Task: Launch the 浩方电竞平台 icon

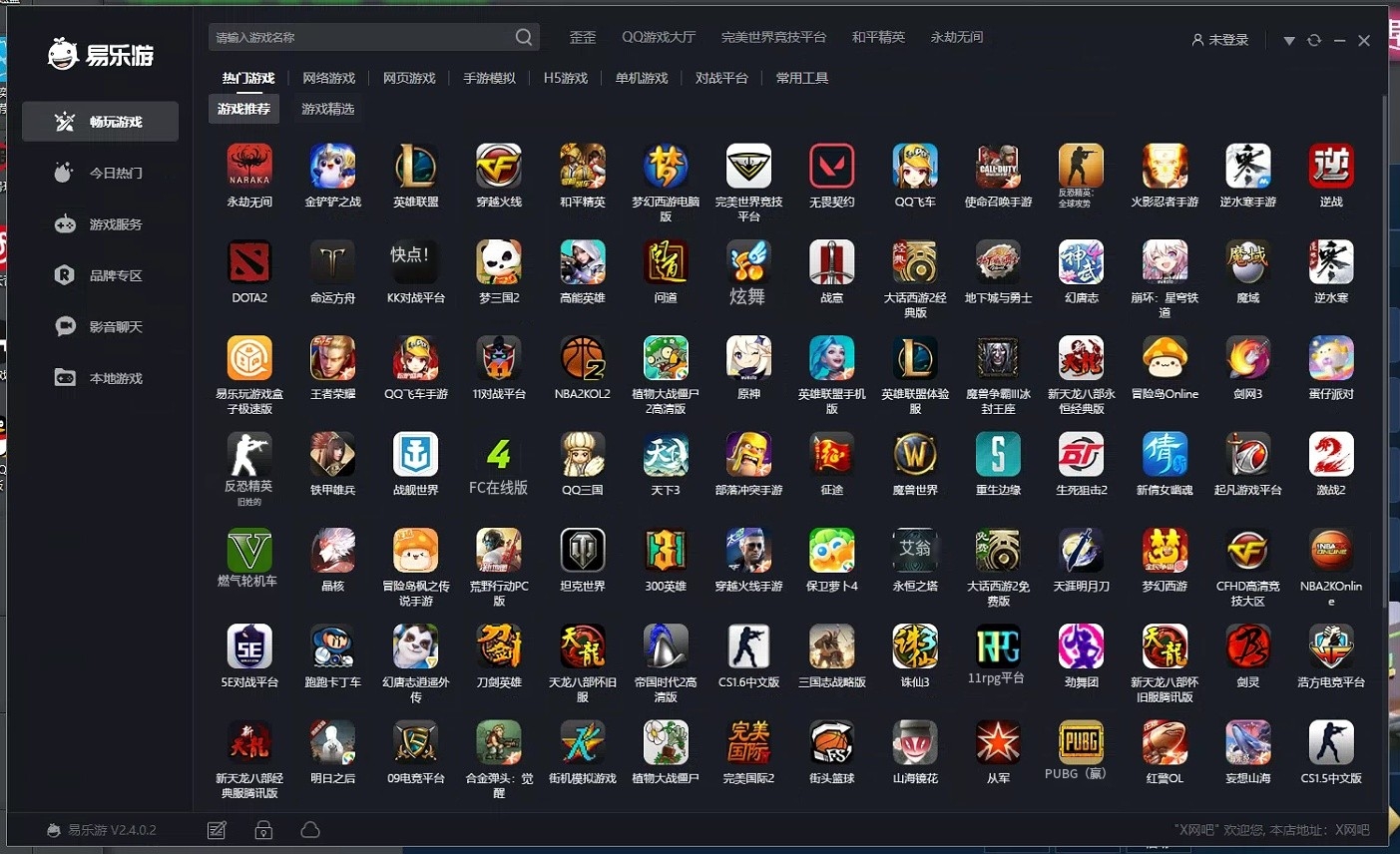Action: pos(1331,646)
